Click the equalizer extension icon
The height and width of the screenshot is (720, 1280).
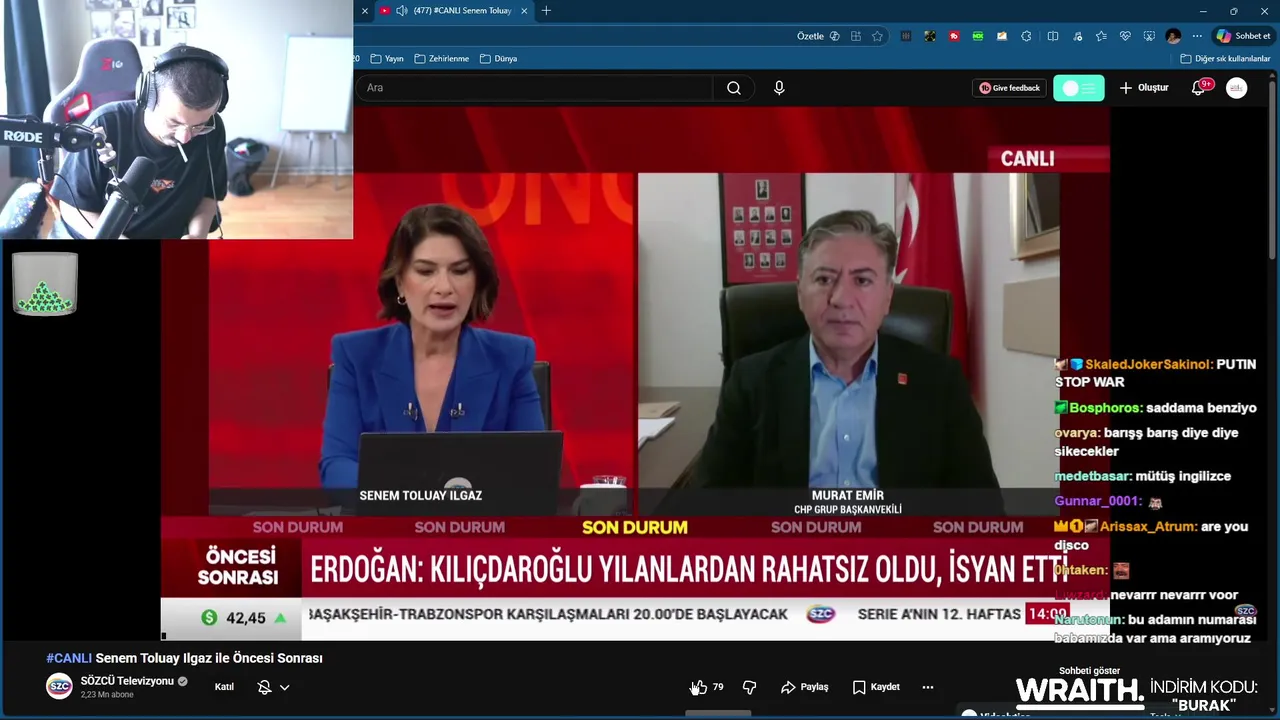(905, 36)
